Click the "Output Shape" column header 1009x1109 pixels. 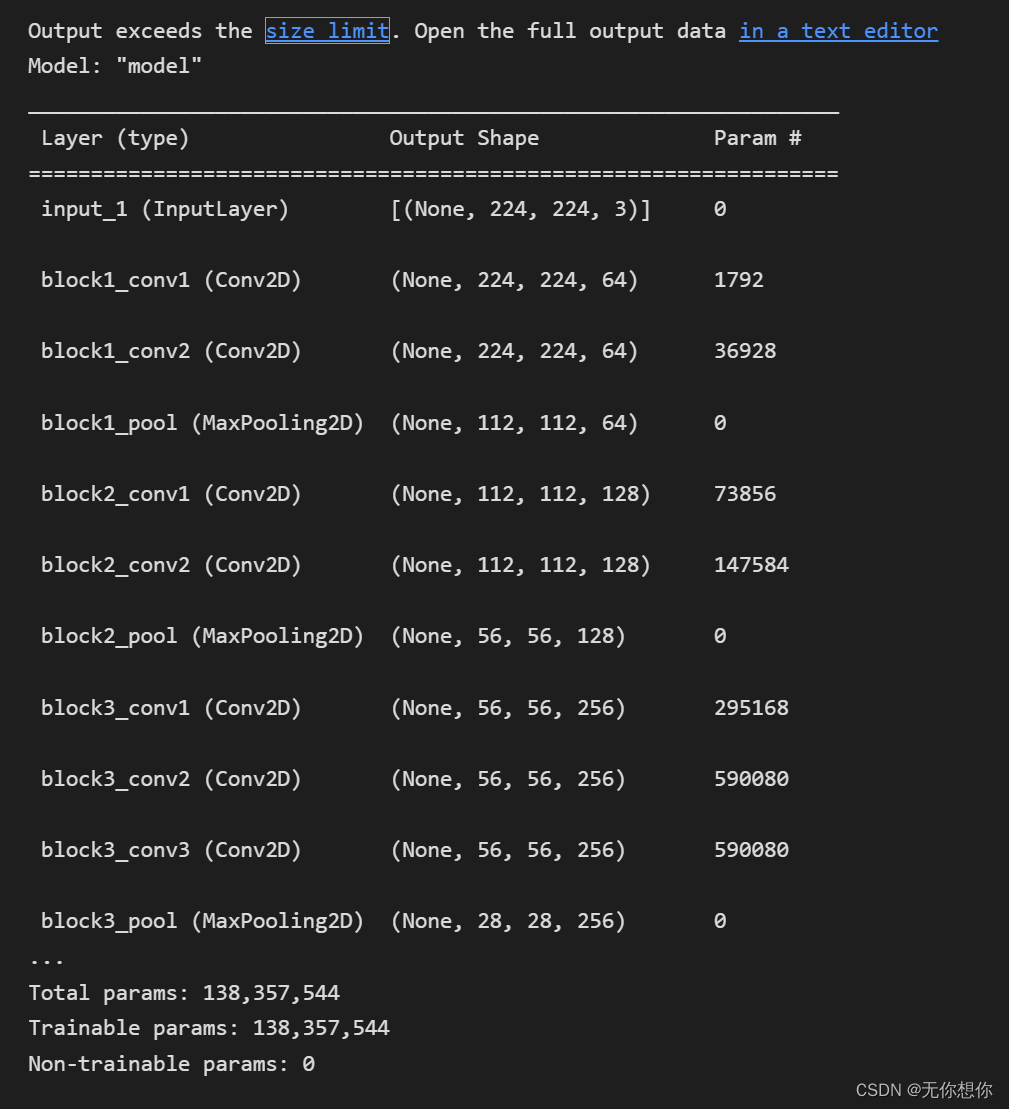coord(464,138)
